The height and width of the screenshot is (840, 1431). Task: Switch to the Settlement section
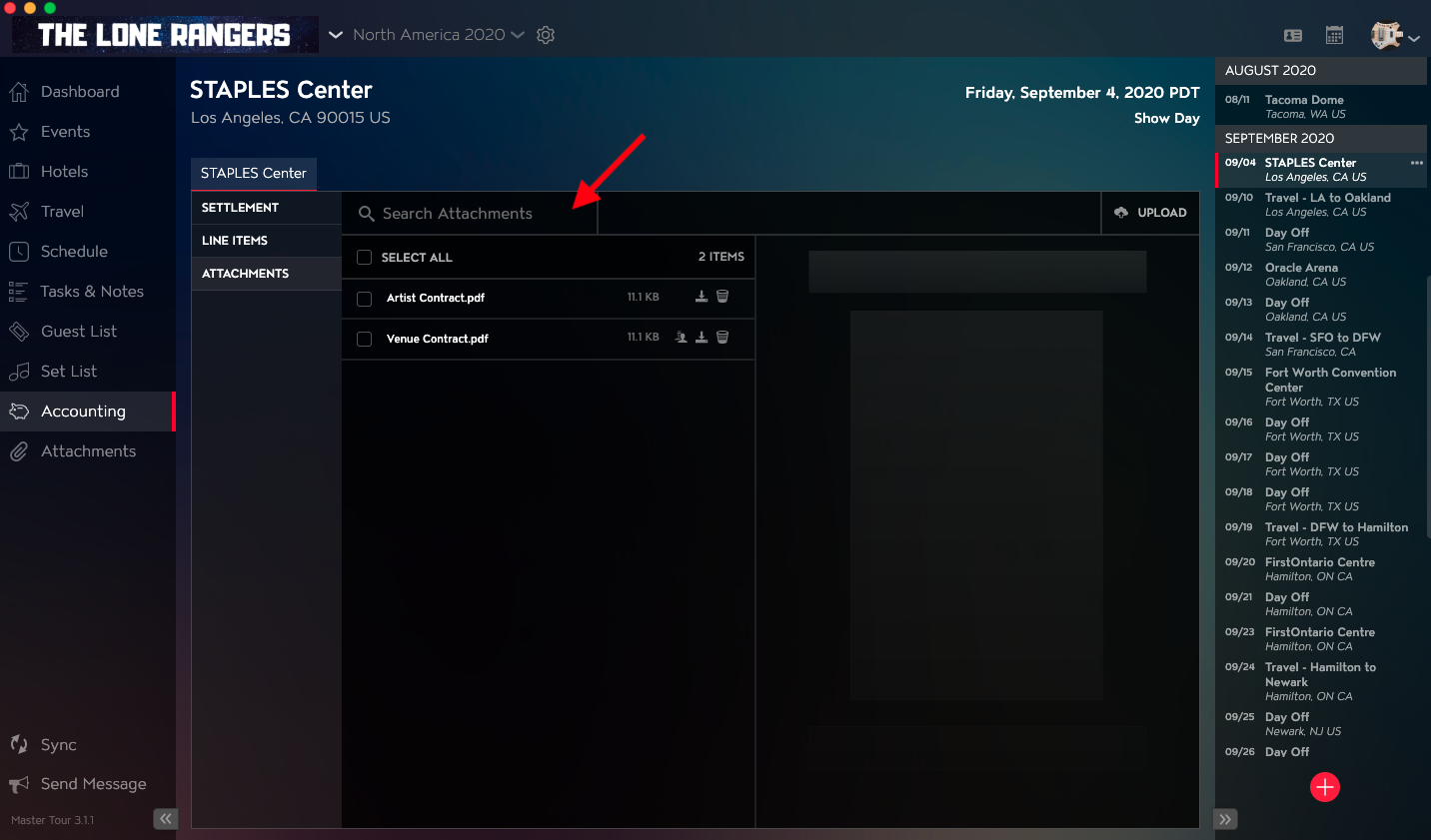click(x=266, y=208)
